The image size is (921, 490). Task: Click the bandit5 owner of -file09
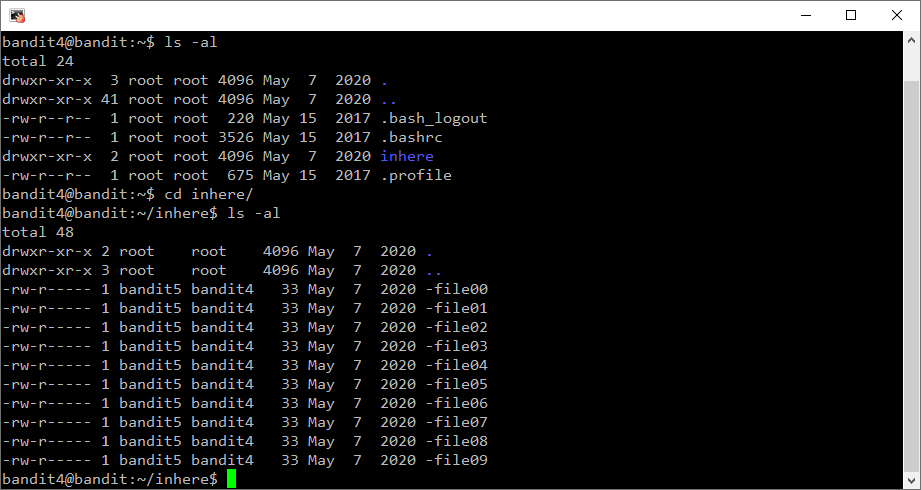[150, 460]
